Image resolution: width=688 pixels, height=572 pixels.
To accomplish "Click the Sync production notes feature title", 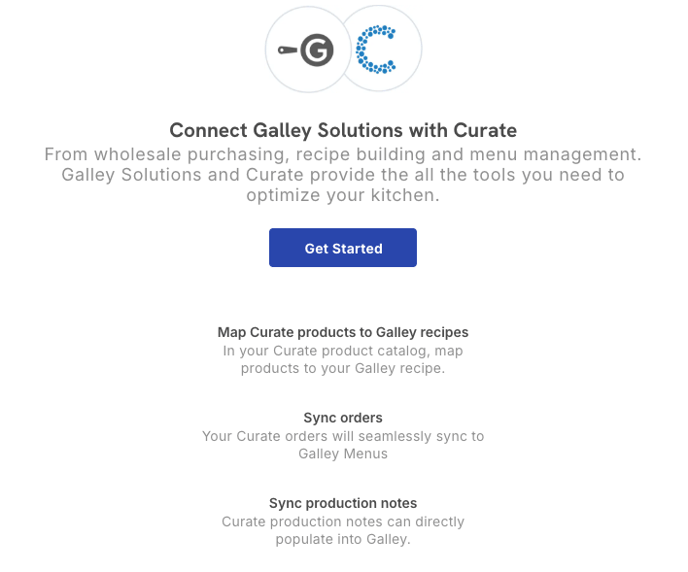I will click(343, 503).
